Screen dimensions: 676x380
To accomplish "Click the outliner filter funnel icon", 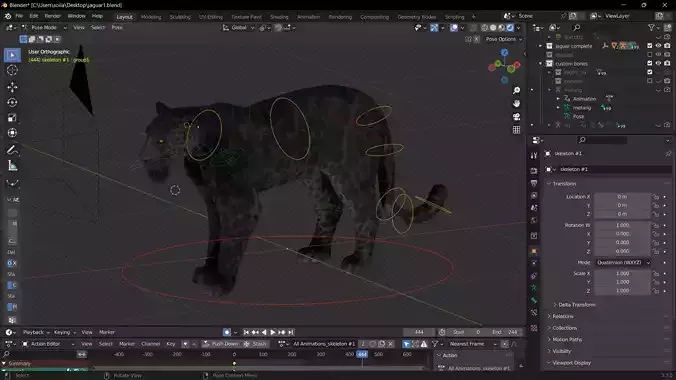I will [x=651, y=28].
